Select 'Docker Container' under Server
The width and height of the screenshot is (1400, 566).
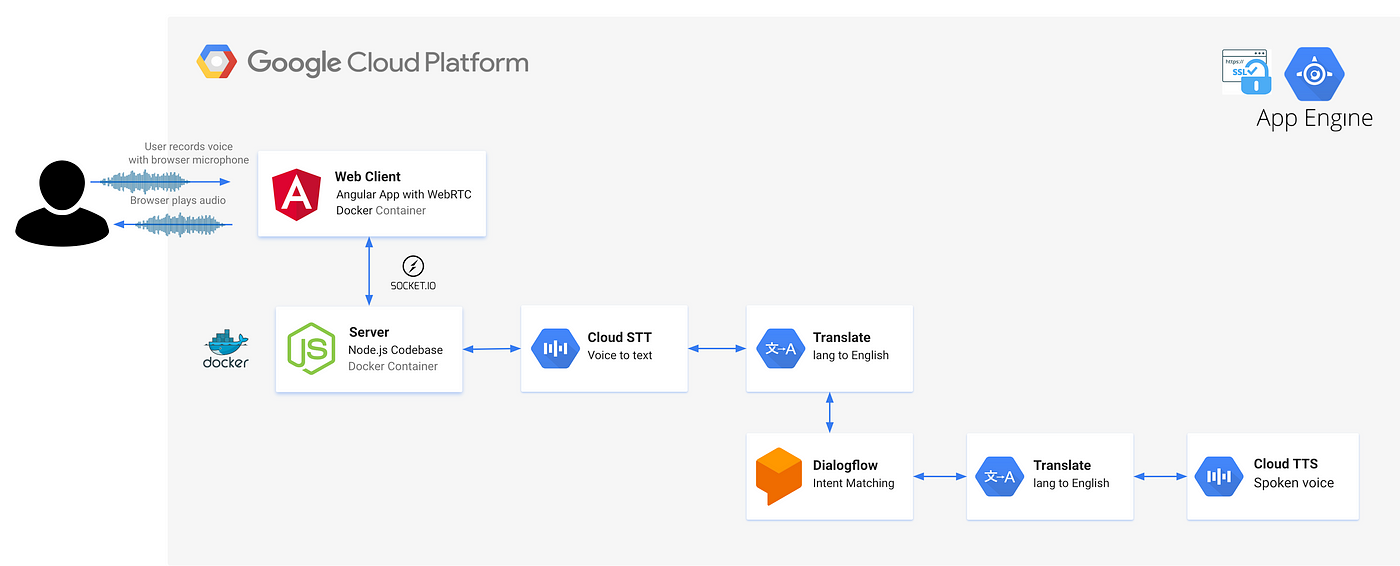tap(393, 367)
